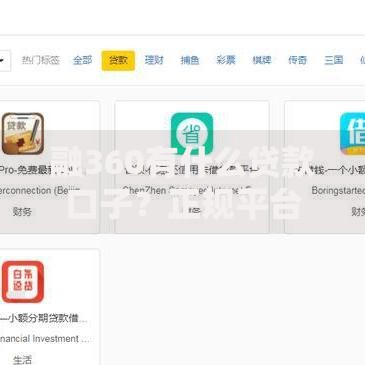The width and height of the screenshot is (365, 365).
Task: Click the 小额分期贷款借... app title
Action: pyautogui.click(x=44, y=318)
